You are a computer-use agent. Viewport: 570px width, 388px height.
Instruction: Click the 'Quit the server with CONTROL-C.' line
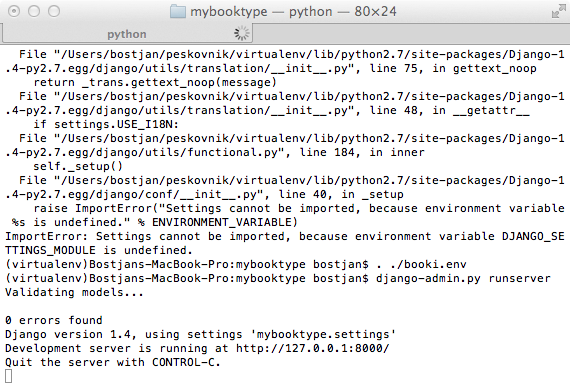[x=113, y=362]
